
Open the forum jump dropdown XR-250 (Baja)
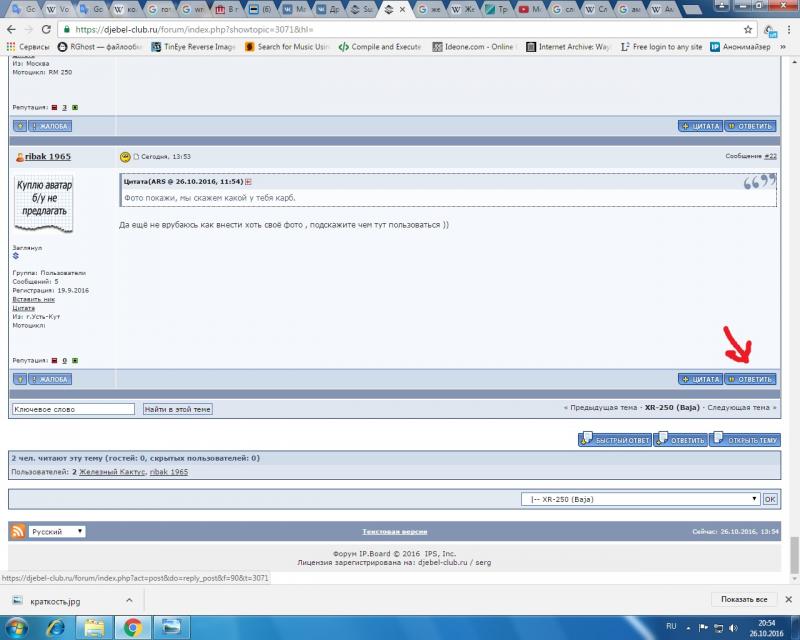pos(640,499)
